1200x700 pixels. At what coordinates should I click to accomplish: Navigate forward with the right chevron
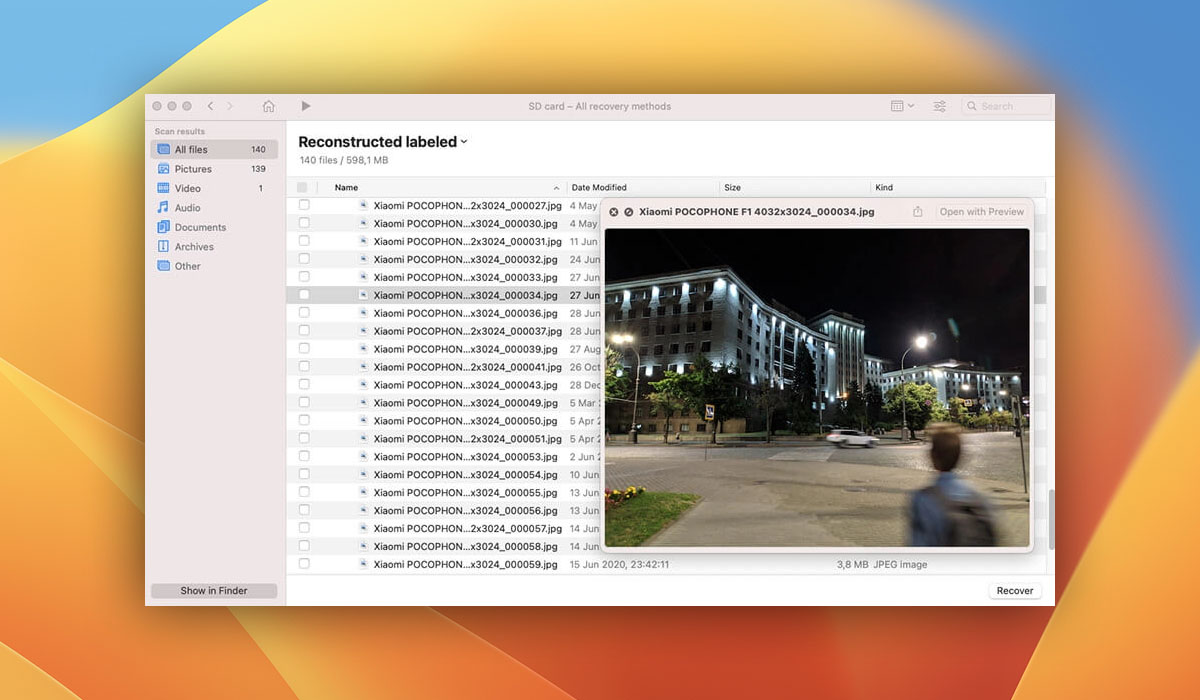point(230,106)
